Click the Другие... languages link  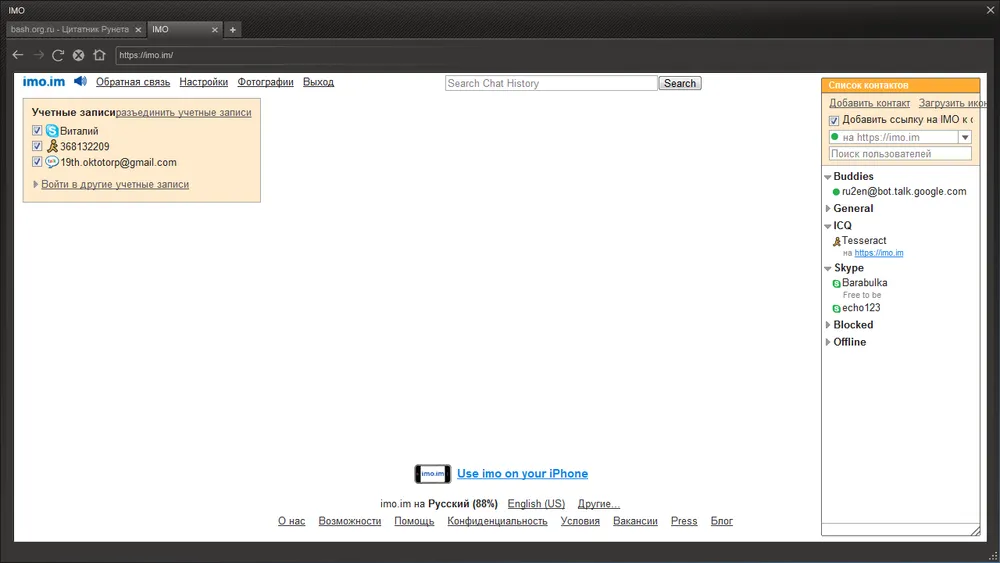[598, 504]
